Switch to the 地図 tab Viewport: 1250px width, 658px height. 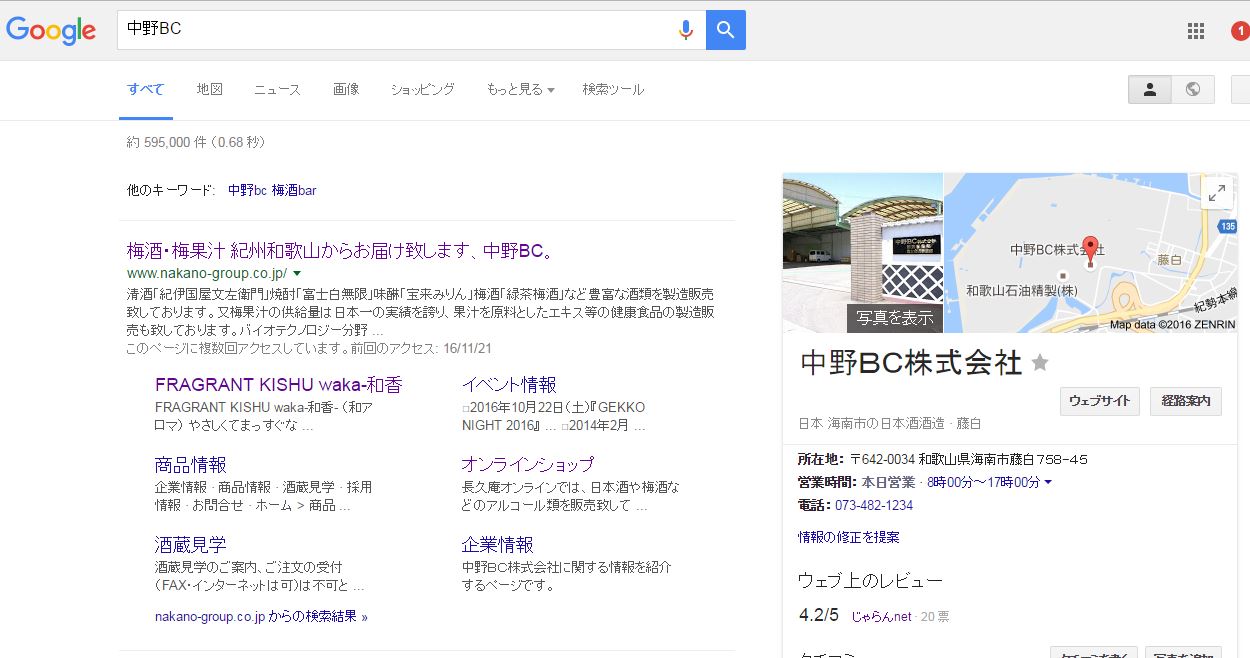210,89
